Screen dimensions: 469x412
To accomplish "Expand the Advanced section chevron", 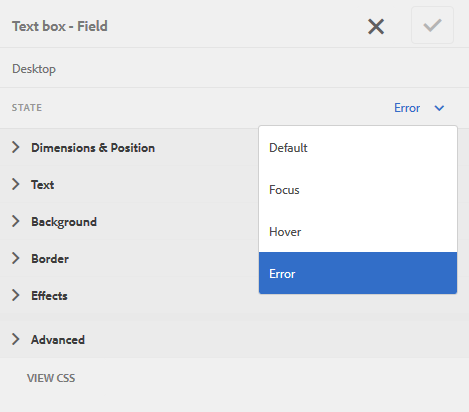I will (15, 339).
